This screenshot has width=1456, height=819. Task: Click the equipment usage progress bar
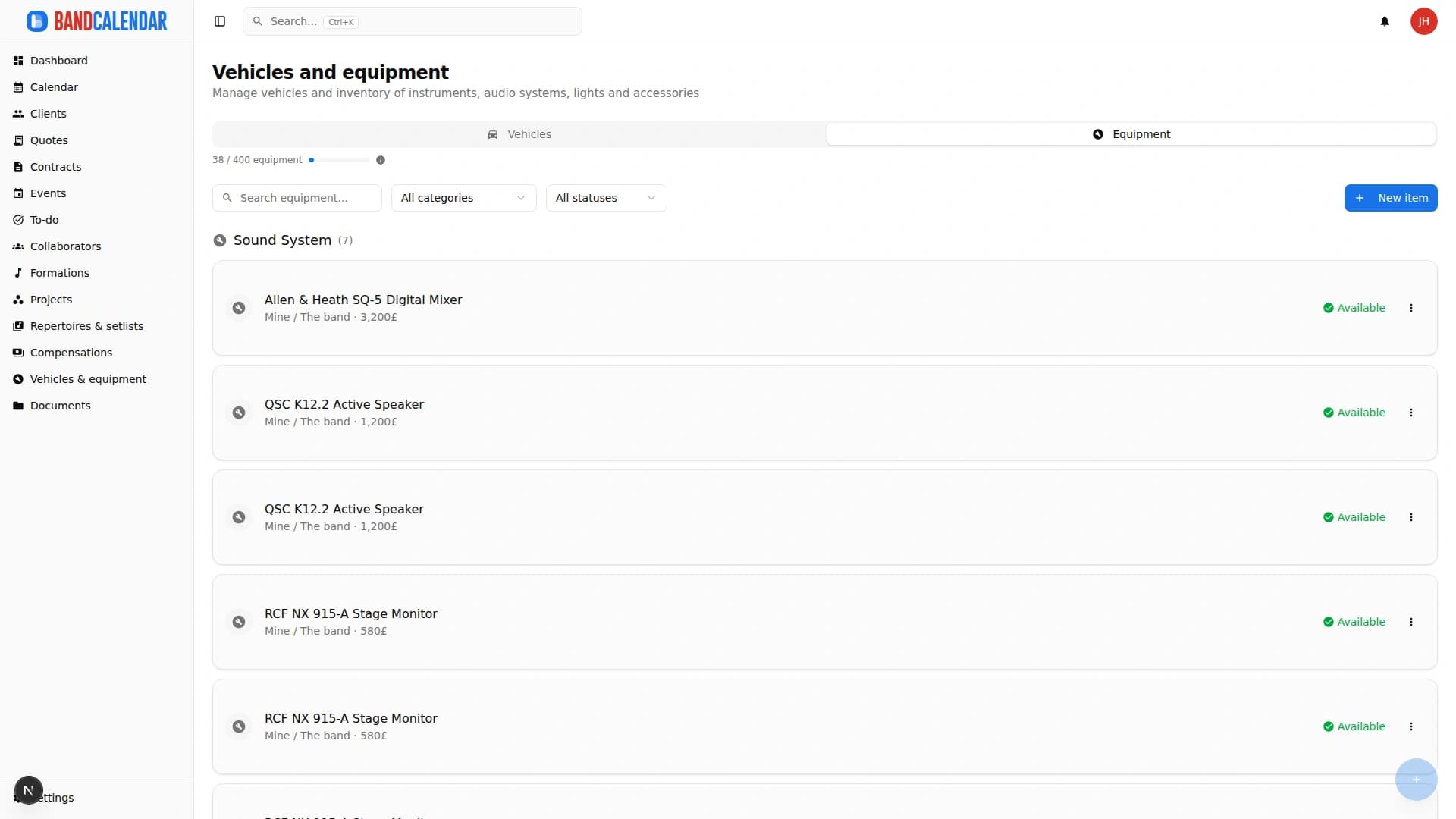pyautogui.click(x=339, y=160)
